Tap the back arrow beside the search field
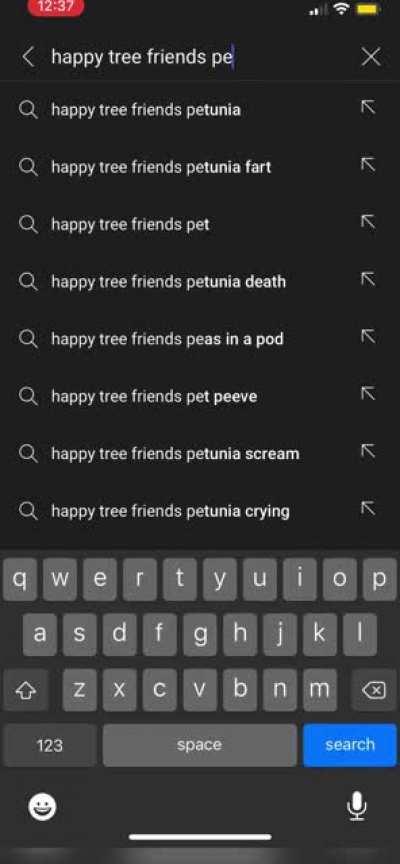Viewport: 400px width, 864px height. click(28, 56)
